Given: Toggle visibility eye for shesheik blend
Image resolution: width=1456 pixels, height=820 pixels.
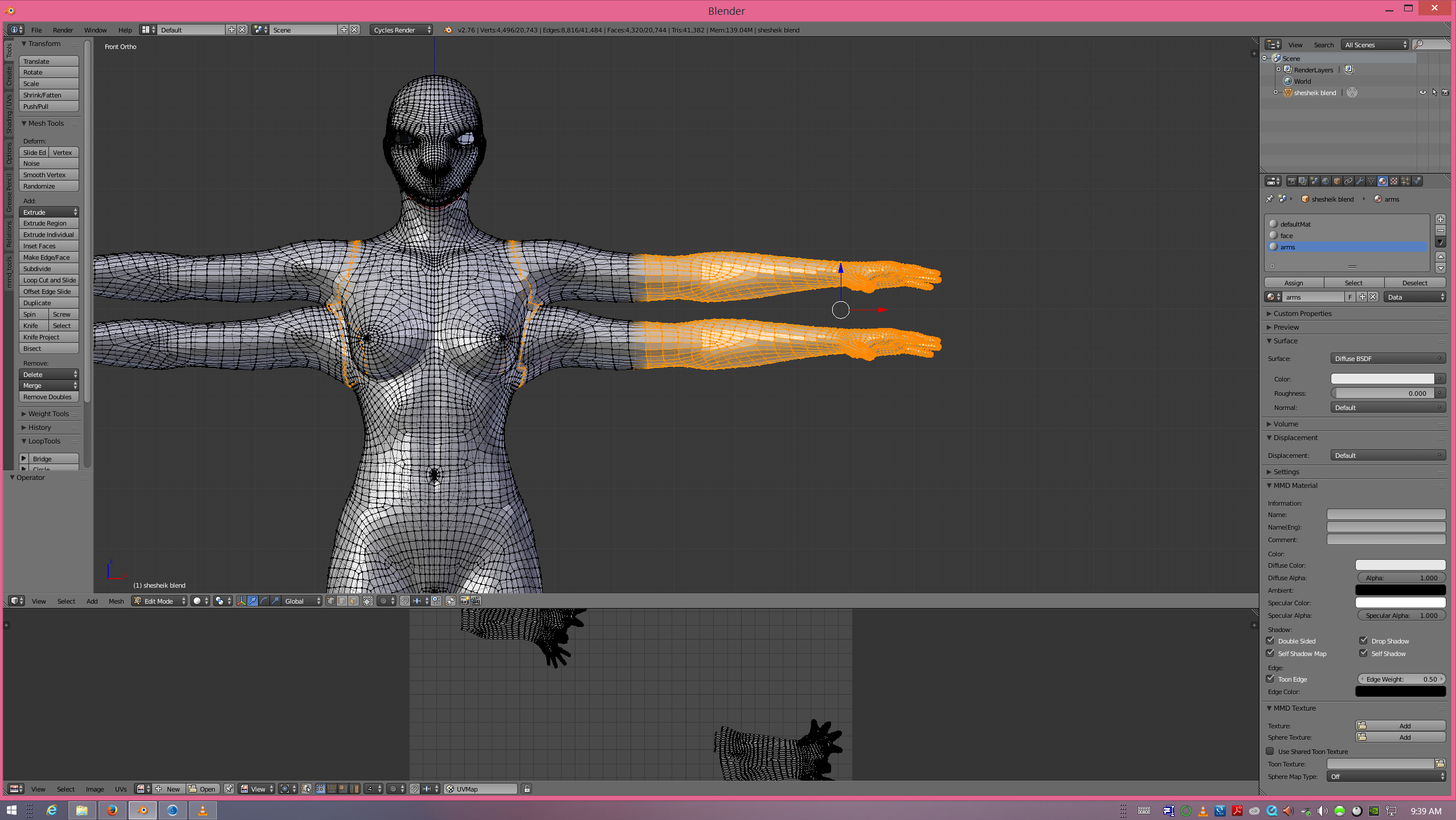Looking at the screenshot, I should 1422,92.
